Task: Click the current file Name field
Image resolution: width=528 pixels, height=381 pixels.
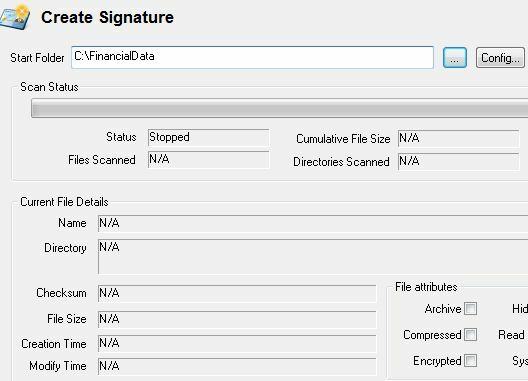Action: 313,223
